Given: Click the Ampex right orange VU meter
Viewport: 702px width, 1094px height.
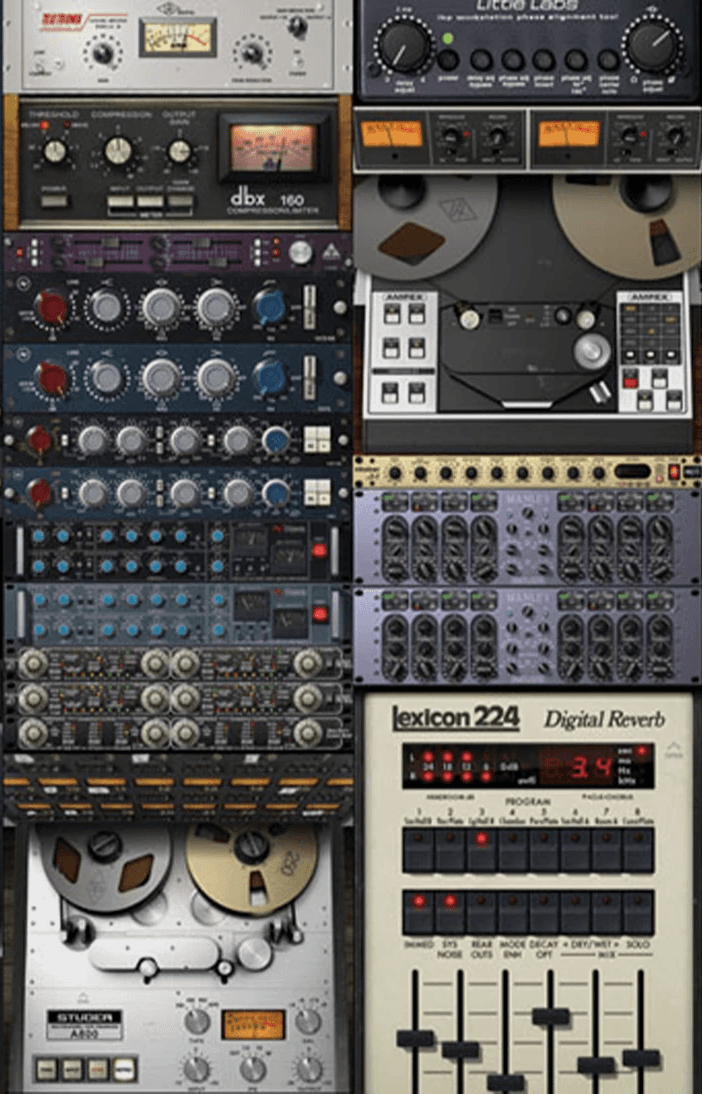Looking at the screenshot, I should point(569,134).
